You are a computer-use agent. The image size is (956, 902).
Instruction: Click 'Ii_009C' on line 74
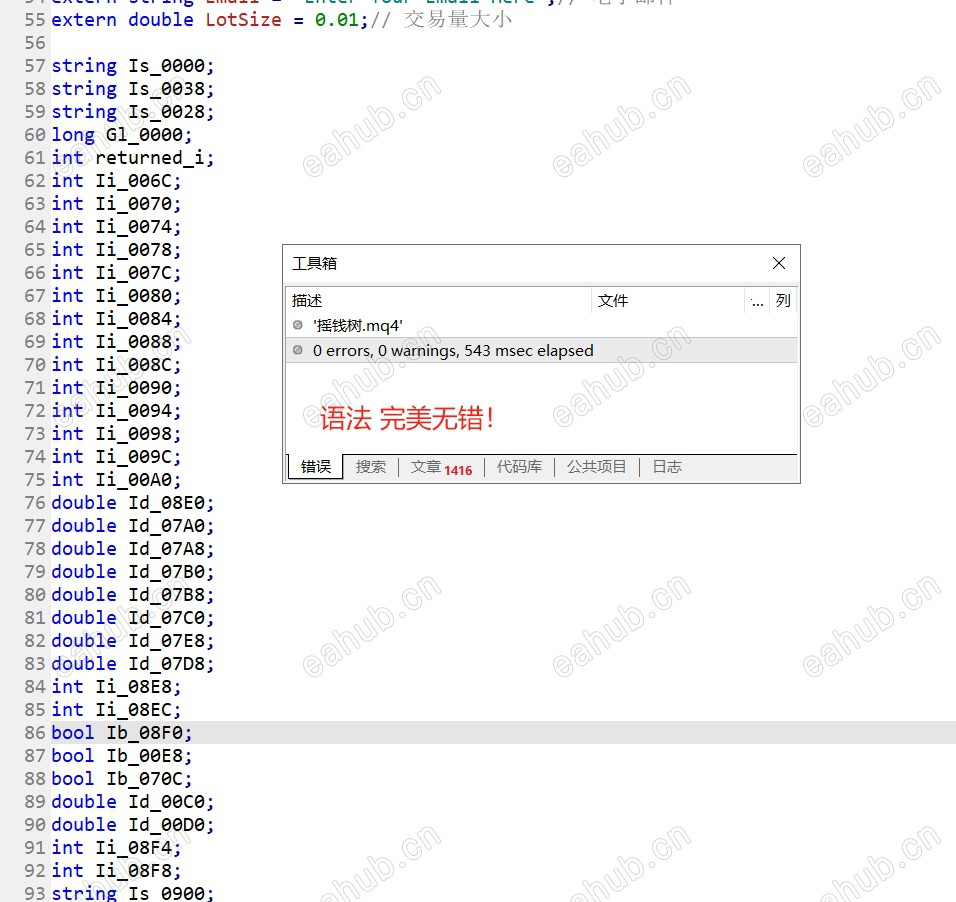point(134,457)
